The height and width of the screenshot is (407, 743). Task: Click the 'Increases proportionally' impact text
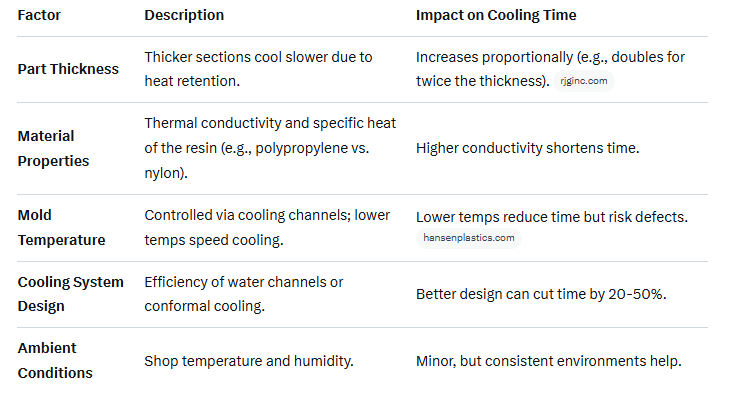point(550,58)
